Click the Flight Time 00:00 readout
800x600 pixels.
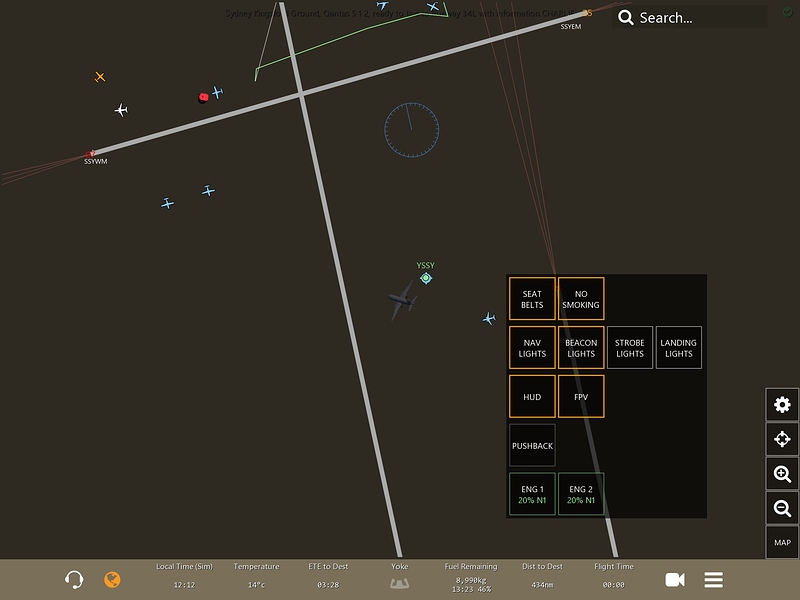point(614,576)
